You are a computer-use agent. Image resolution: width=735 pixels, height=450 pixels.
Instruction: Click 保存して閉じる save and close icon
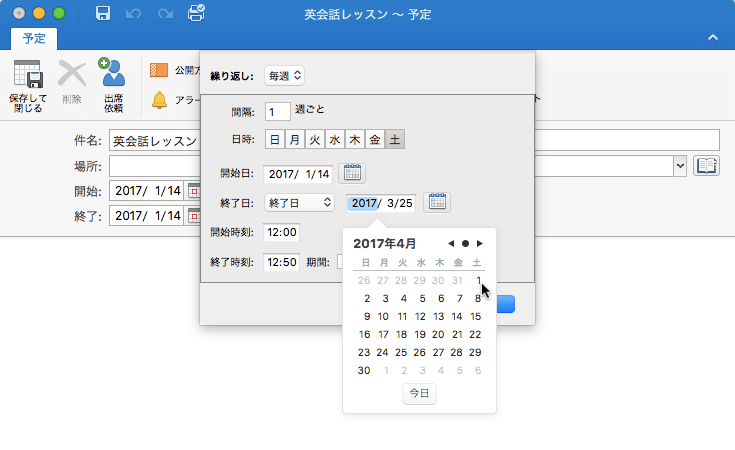point(28,74)
